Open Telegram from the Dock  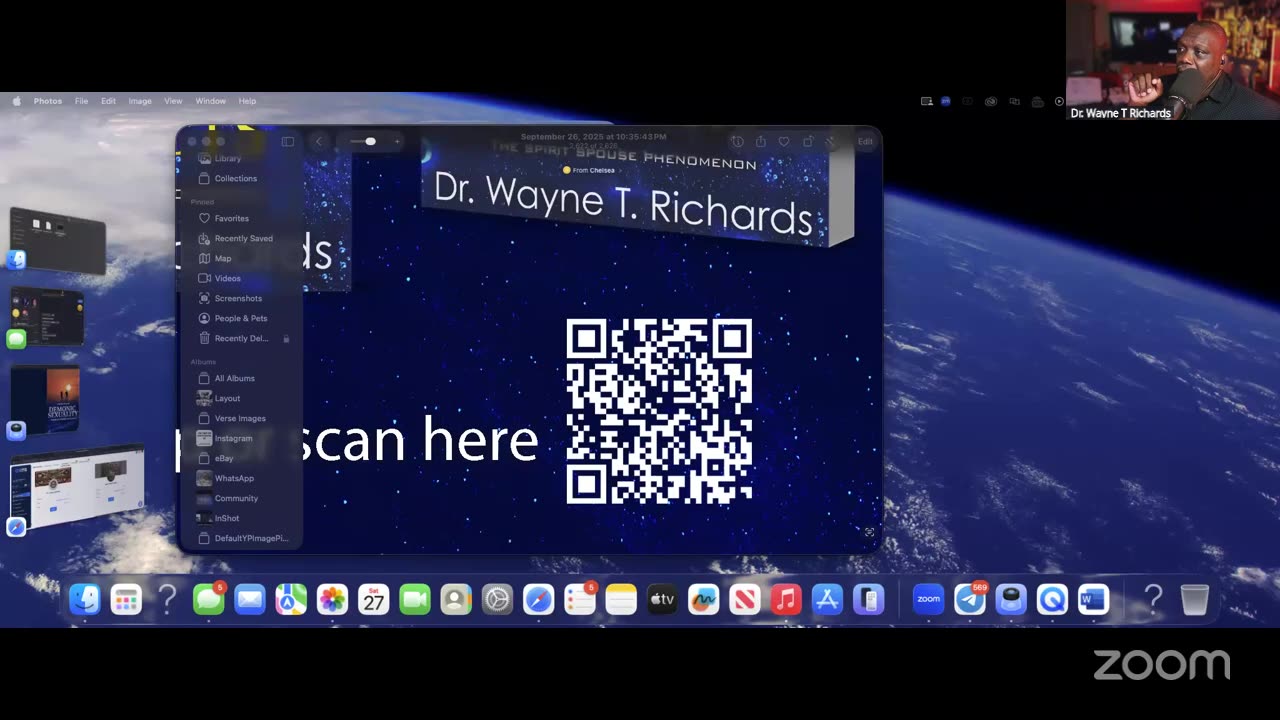click(970, 599)
